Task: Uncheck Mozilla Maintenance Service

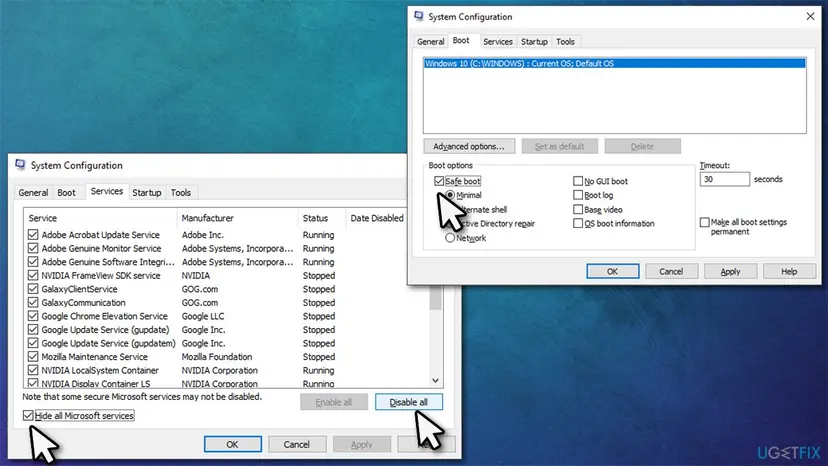Action: [x=33, y=357]
